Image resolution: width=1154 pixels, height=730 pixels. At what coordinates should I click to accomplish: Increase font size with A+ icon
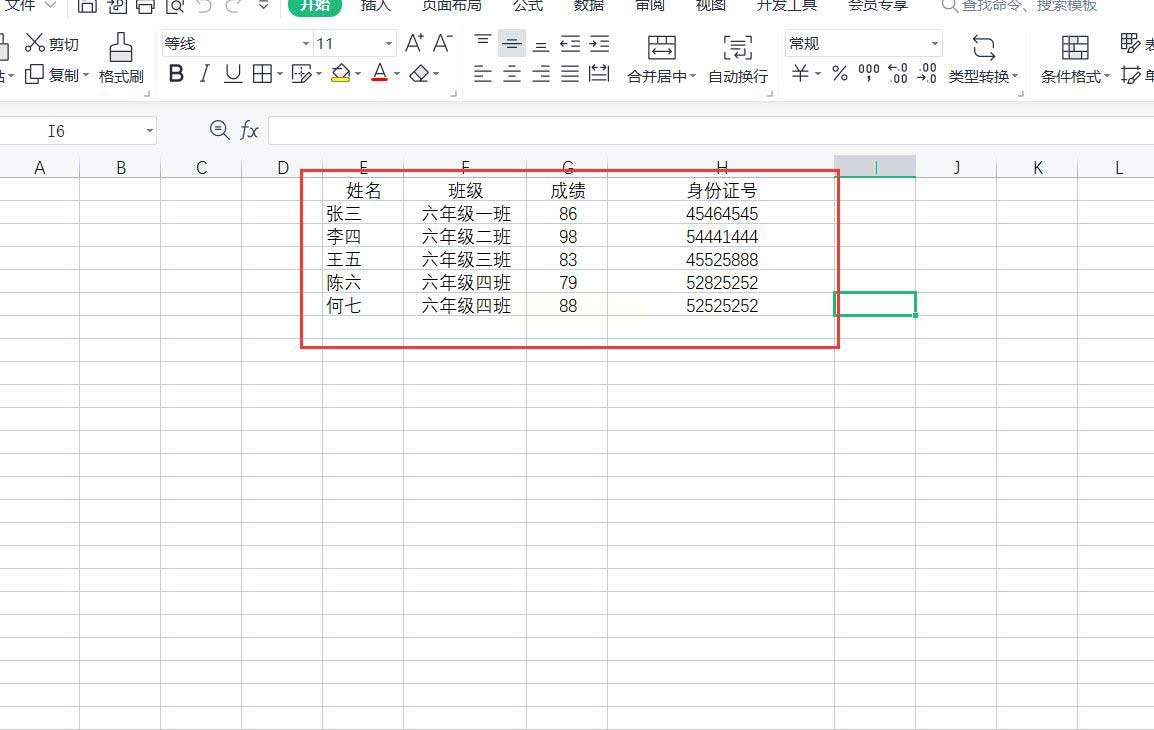414,43
